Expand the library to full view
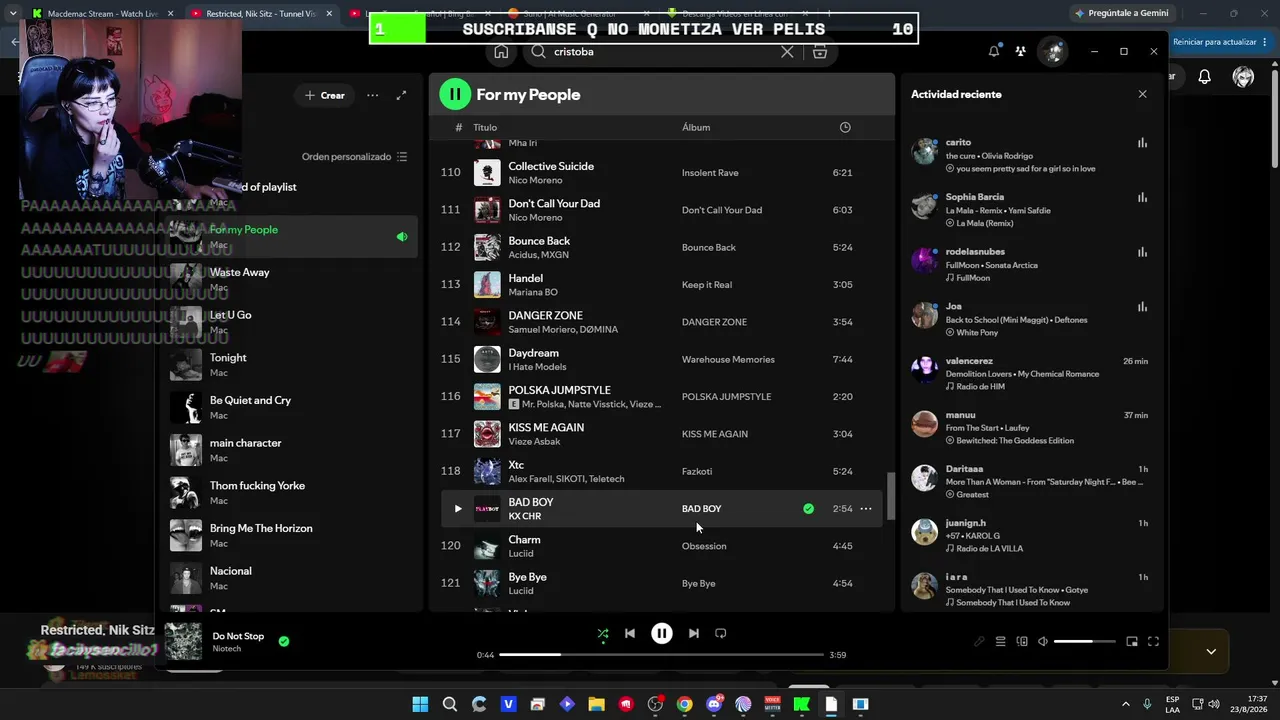 click(x=401, y=95)
